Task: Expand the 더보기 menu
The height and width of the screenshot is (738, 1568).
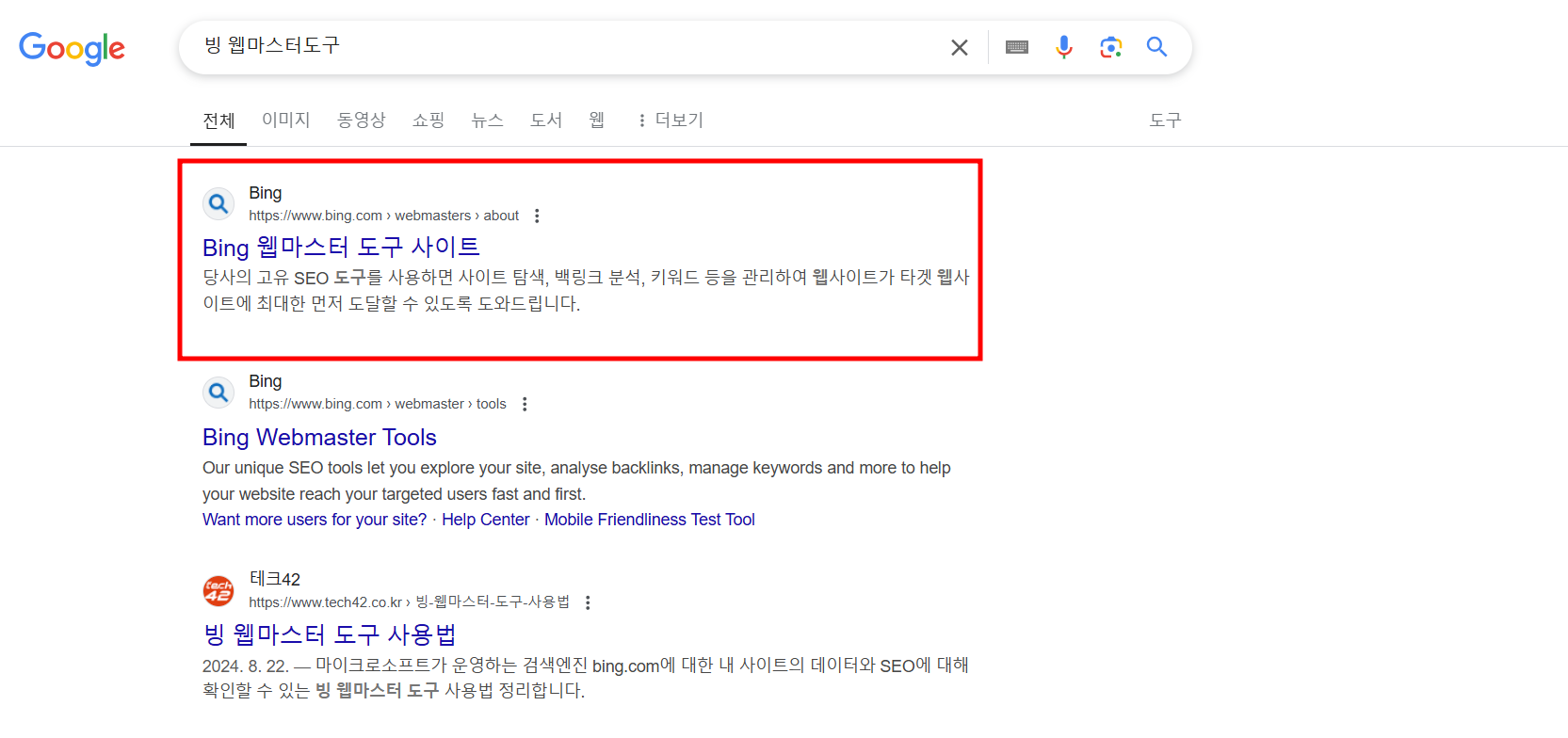Action: [x=671, y=120]
